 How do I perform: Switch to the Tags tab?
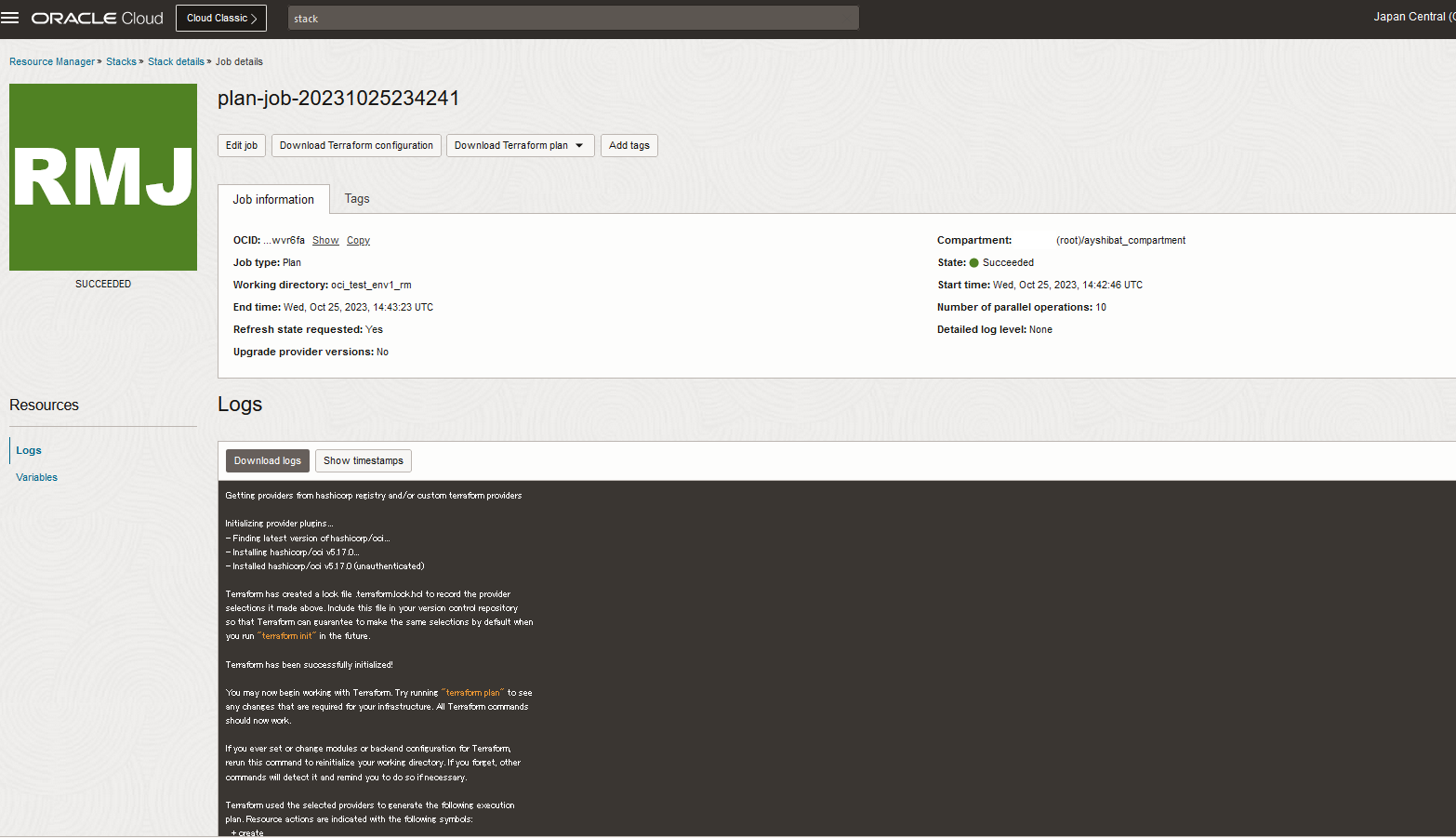[357, 198]
